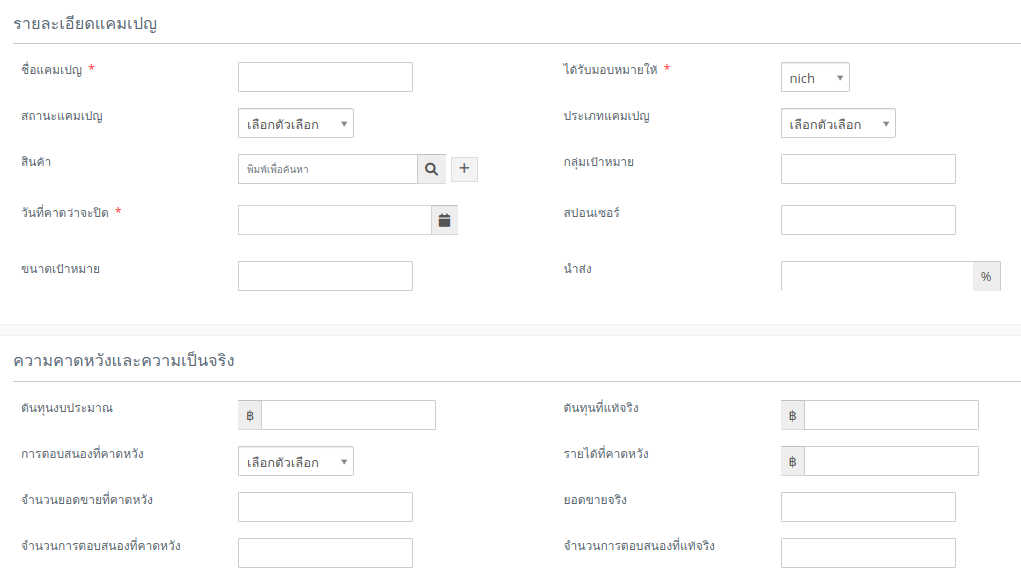Screen dimensions: 1021x578
Task: Click the ชื่อแคมเปญ text field
Action: [325, 77]
